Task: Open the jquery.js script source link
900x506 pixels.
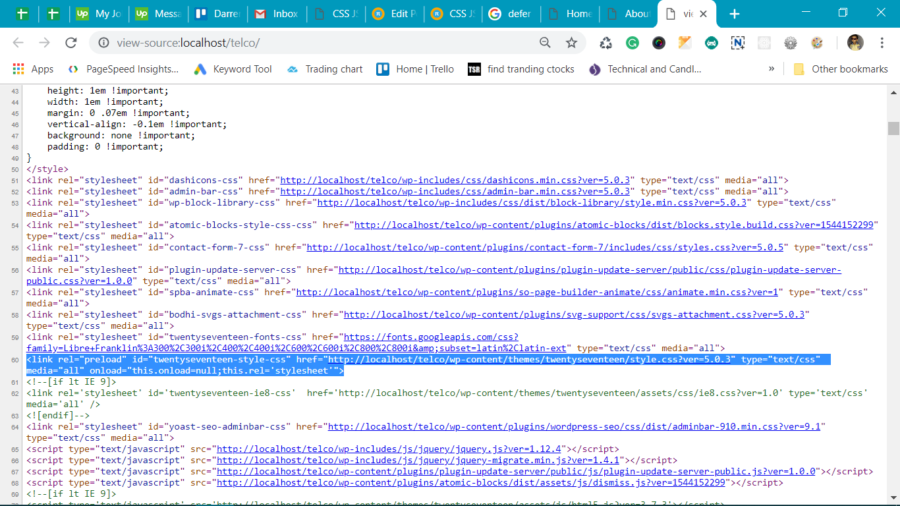Action: [390, 449]
